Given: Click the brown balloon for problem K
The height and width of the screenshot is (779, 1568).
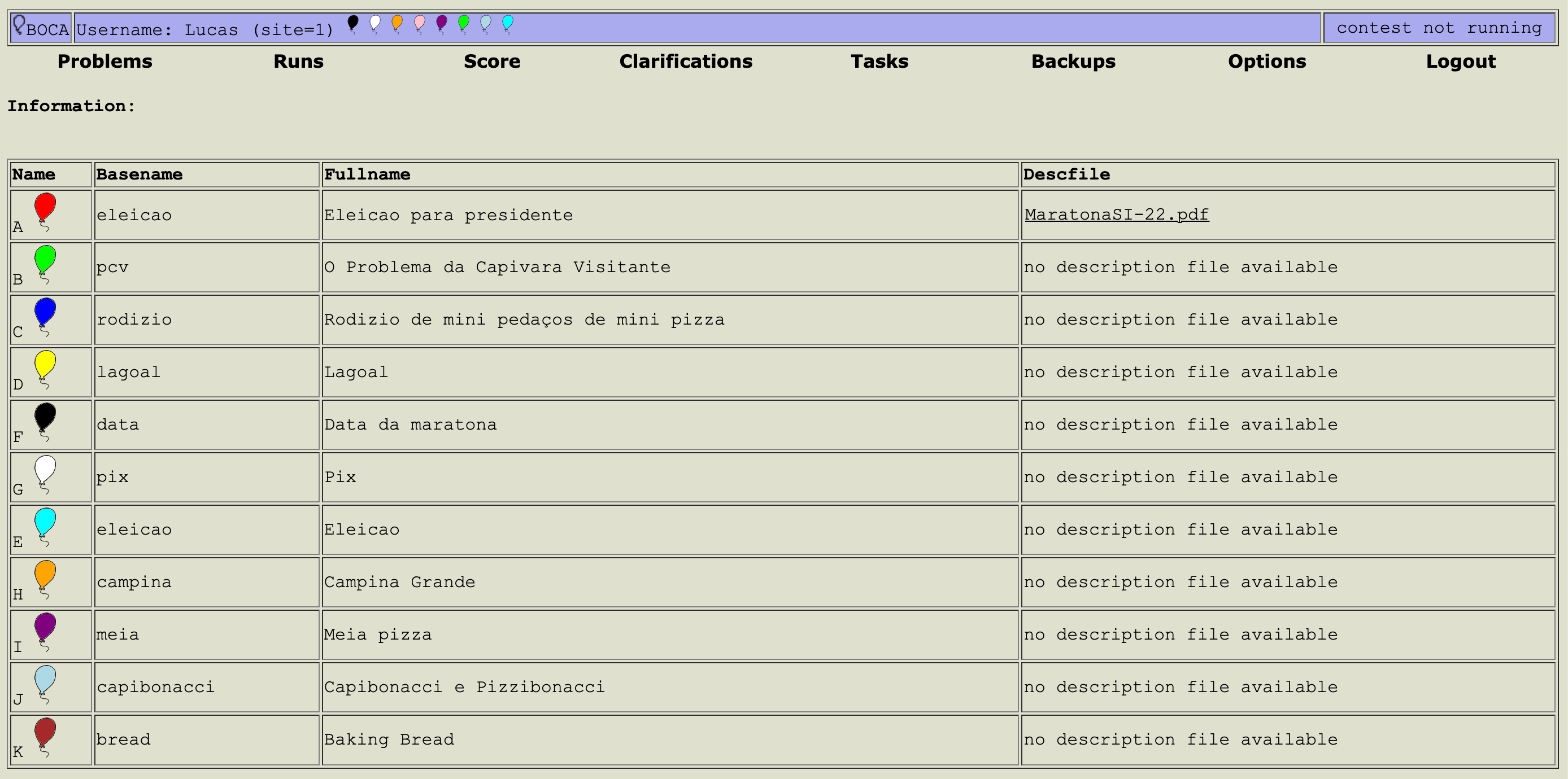Looking at the screenshot, I should (x=45, y=737).
